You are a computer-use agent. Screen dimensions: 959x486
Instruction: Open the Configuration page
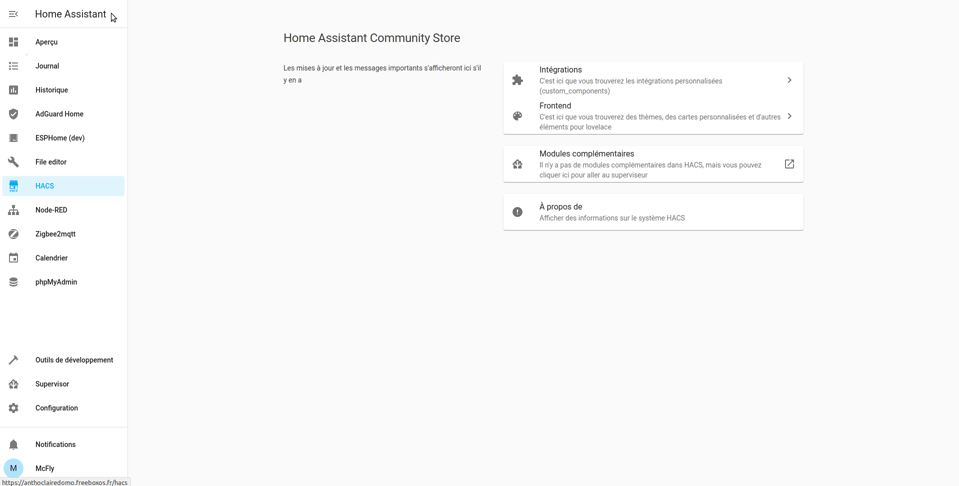pos(64,408)
